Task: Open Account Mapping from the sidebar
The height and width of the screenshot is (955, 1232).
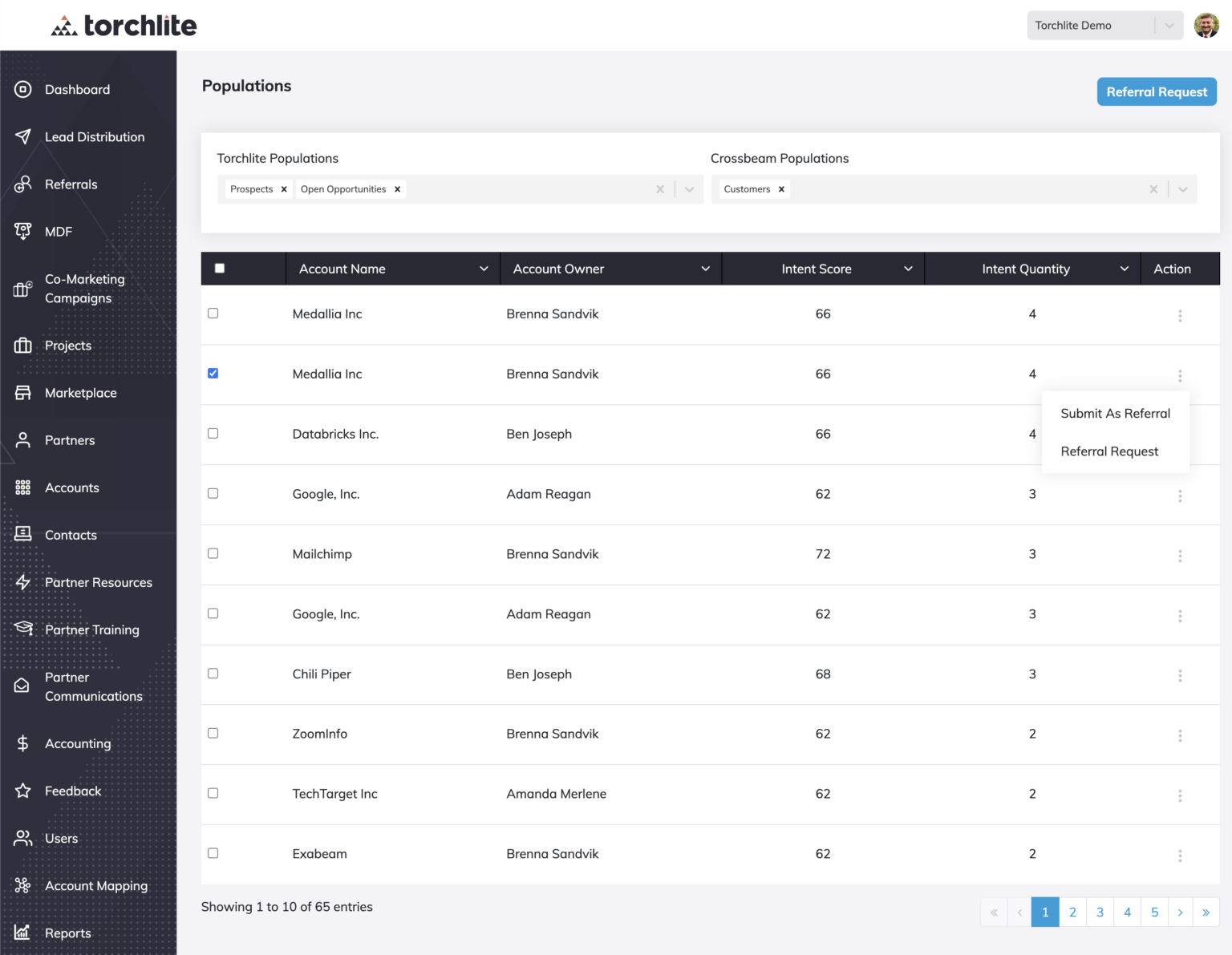Action: click(x=95, y=885)
